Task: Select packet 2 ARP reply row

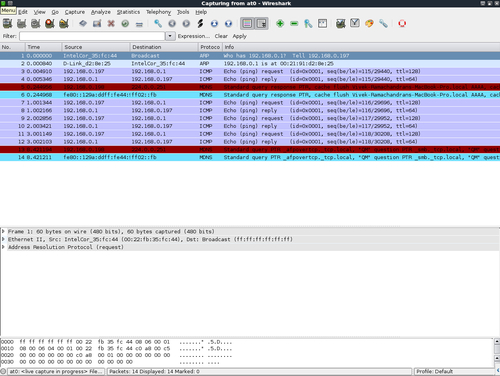Action: pos(250,63)
